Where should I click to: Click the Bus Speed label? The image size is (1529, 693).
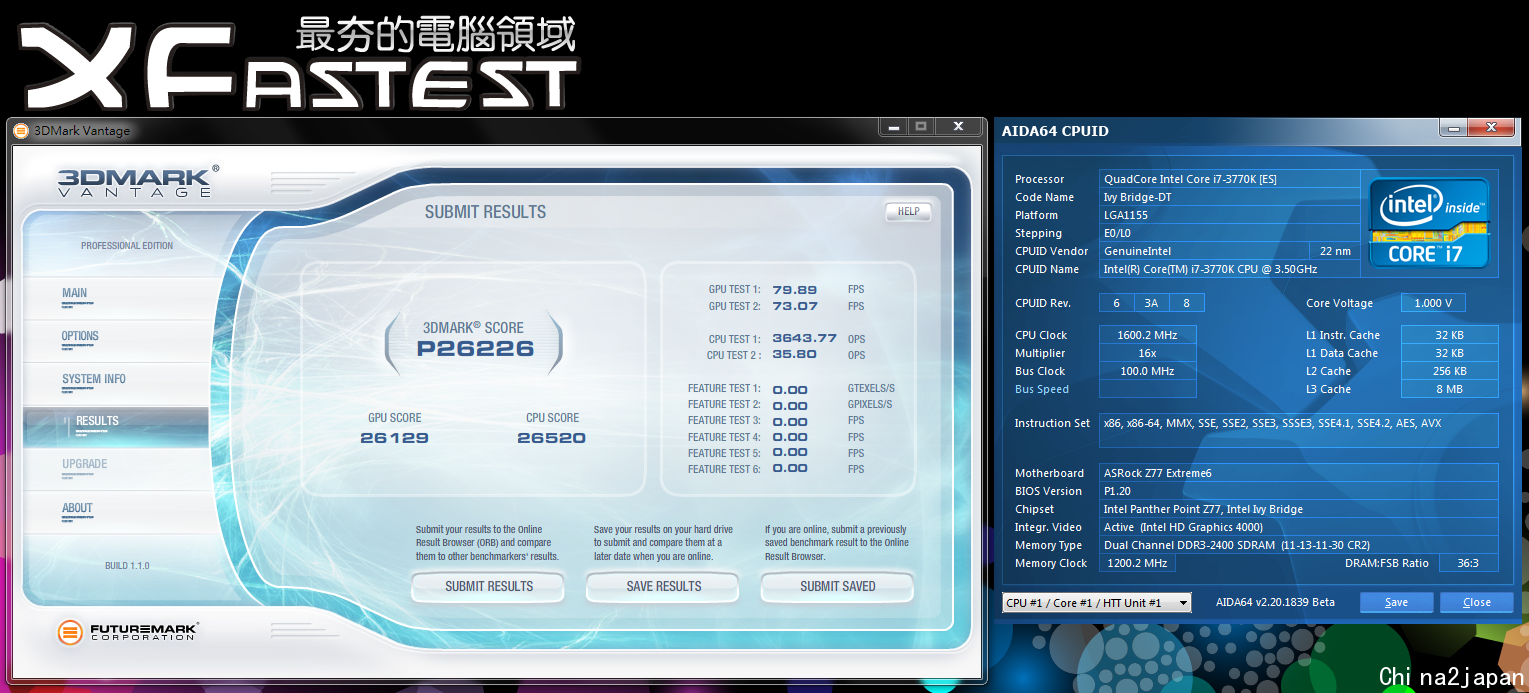pos(1042,389)
